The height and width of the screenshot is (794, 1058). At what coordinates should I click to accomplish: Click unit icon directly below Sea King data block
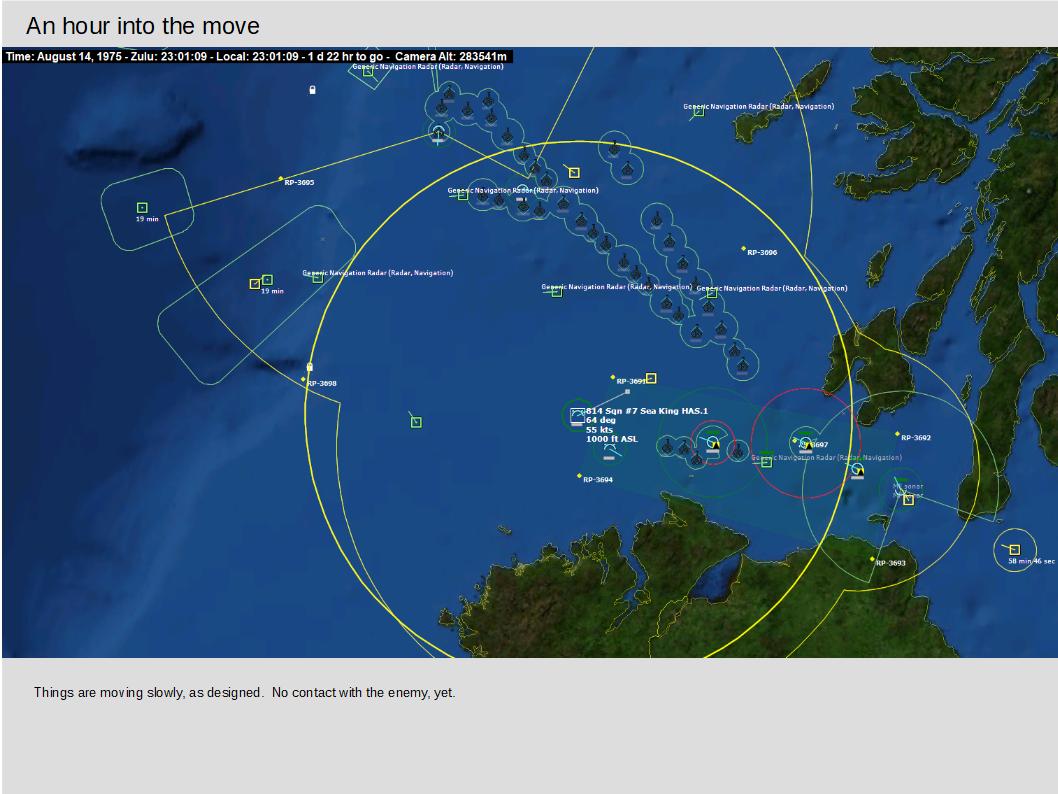[609, 450]
